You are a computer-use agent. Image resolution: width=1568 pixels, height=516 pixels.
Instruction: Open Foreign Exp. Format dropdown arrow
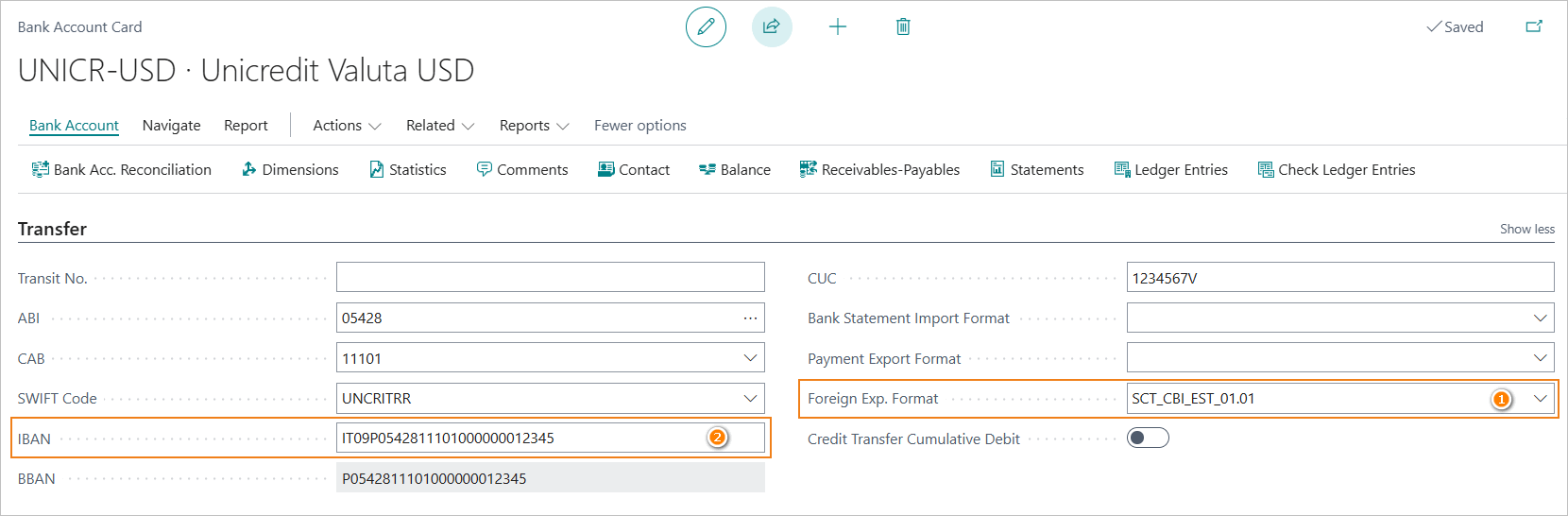pyautogui.click(x=1540, y=398)
